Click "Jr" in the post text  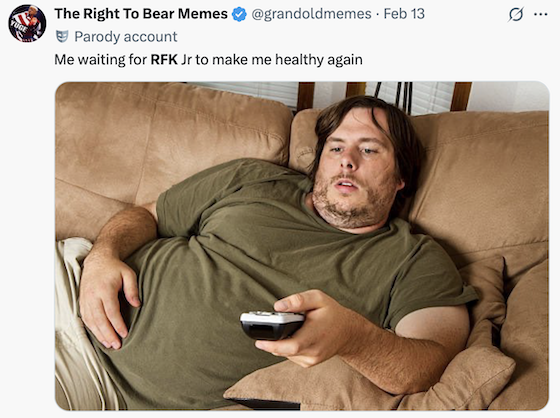[186, 60]
